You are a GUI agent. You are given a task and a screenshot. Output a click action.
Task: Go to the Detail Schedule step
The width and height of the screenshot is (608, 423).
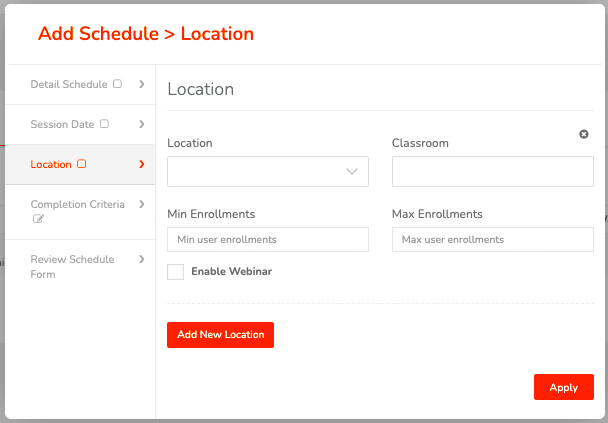[80, 85]
